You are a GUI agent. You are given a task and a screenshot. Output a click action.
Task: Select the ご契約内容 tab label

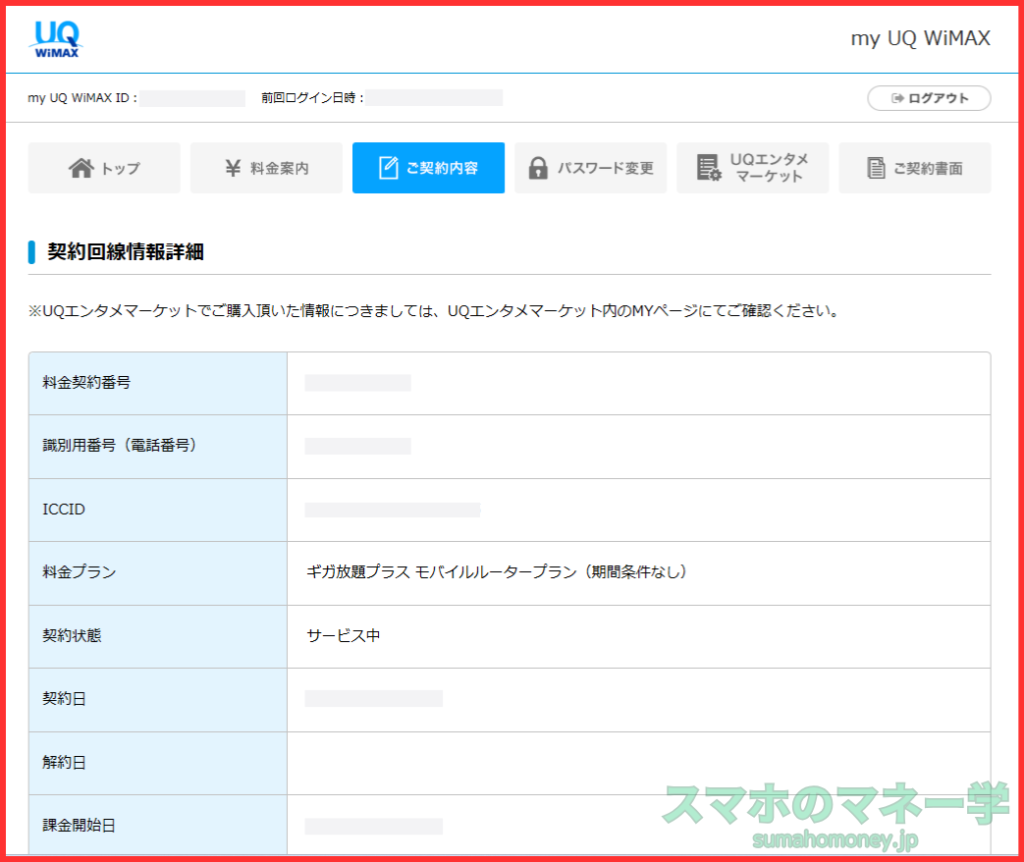pos(442,168)
